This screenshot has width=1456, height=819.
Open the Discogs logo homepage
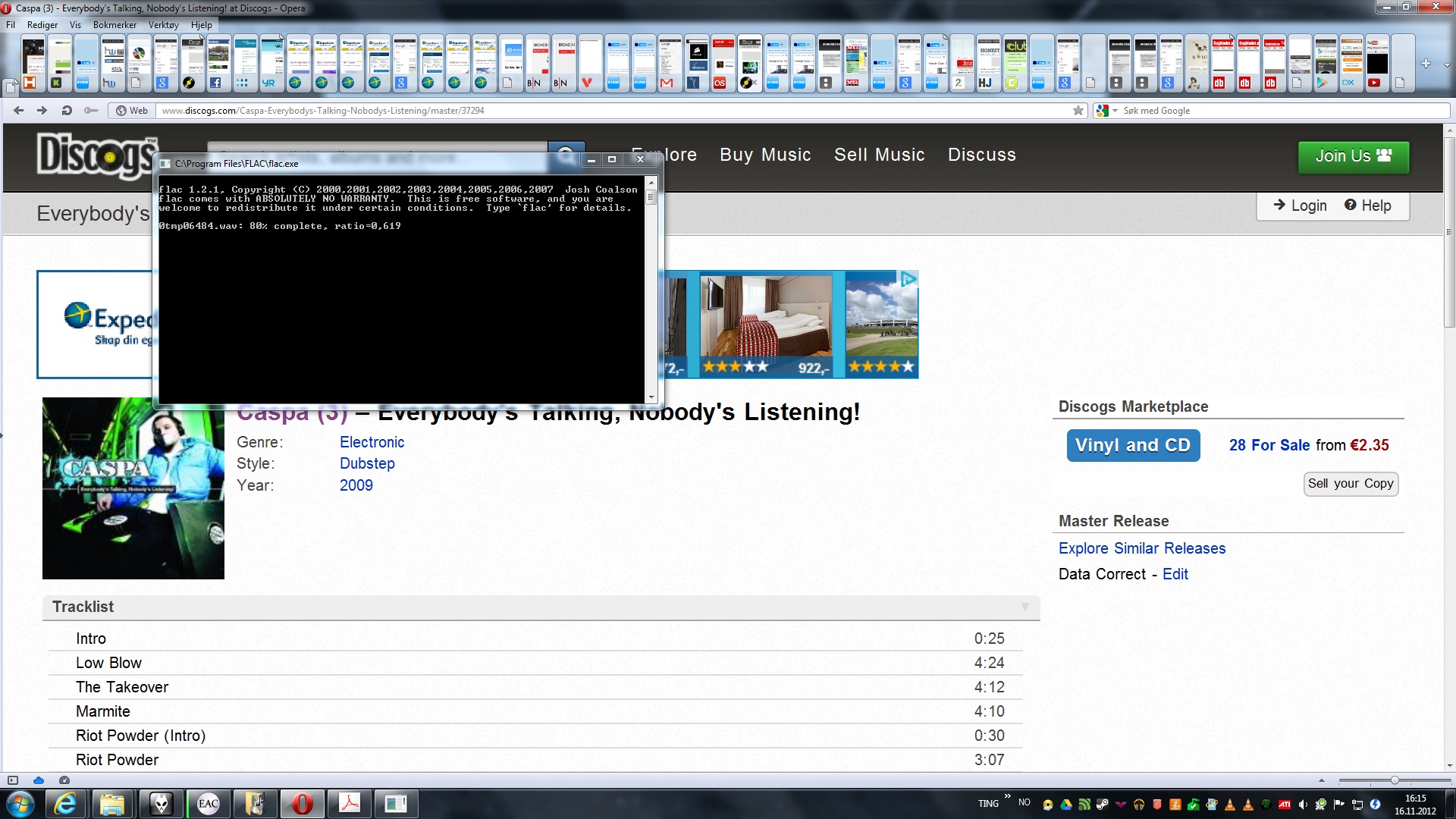coord(96,155)
